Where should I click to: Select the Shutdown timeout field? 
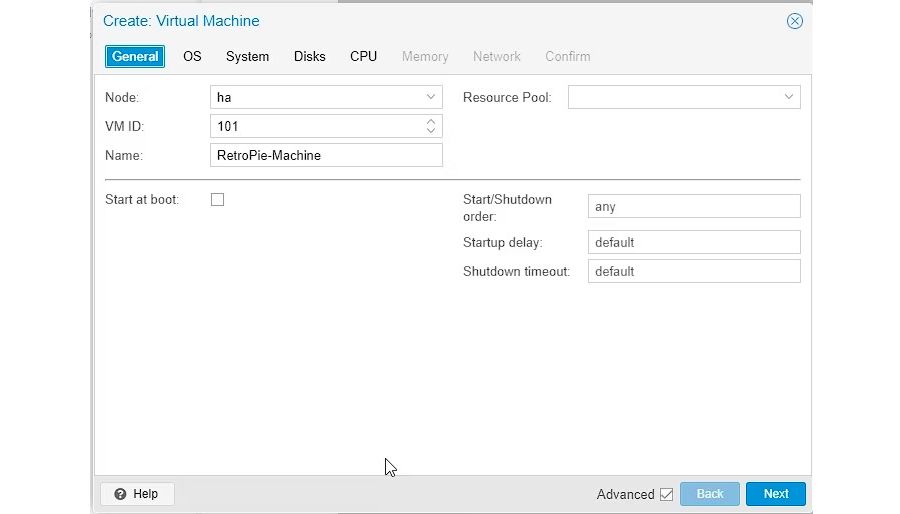[x=693, y=271]
